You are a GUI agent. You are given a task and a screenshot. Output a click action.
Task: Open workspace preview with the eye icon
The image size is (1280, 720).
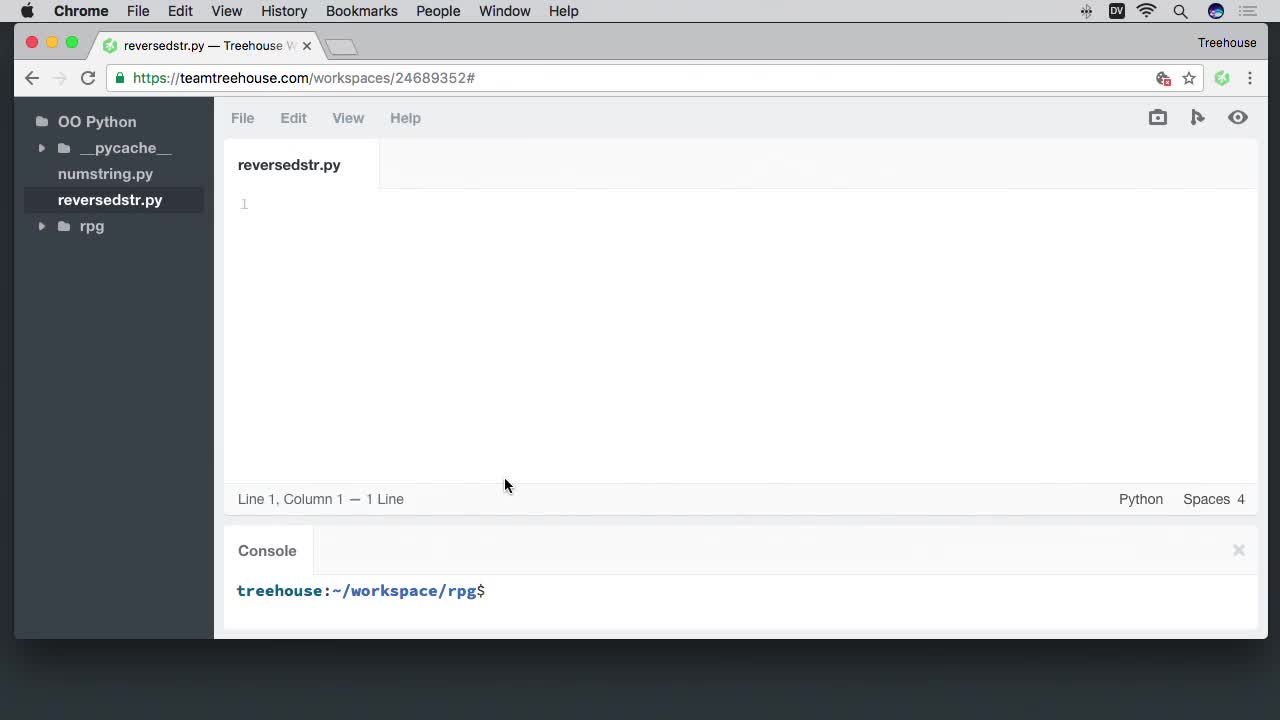click(x=1238, y=117)
